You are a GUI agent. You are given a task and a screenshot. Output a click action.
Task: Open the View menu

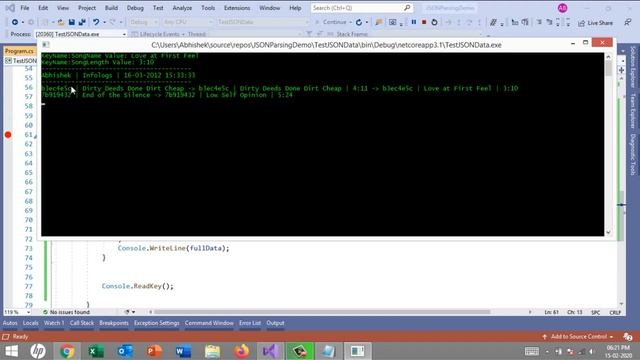63,8
